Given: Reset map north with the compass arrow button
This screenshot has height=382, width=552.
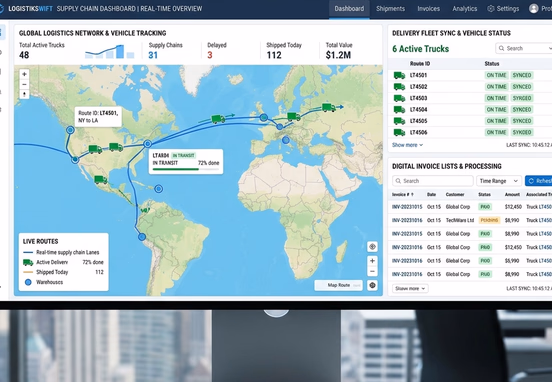Looking at the screenshot, I should coord(24,94).
